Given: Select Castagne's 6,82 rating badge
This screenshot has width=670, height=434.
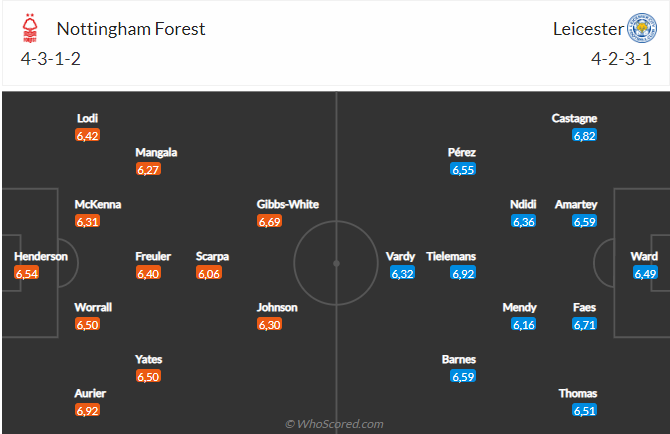Looking at the screenshot, I should click(585, 135).
